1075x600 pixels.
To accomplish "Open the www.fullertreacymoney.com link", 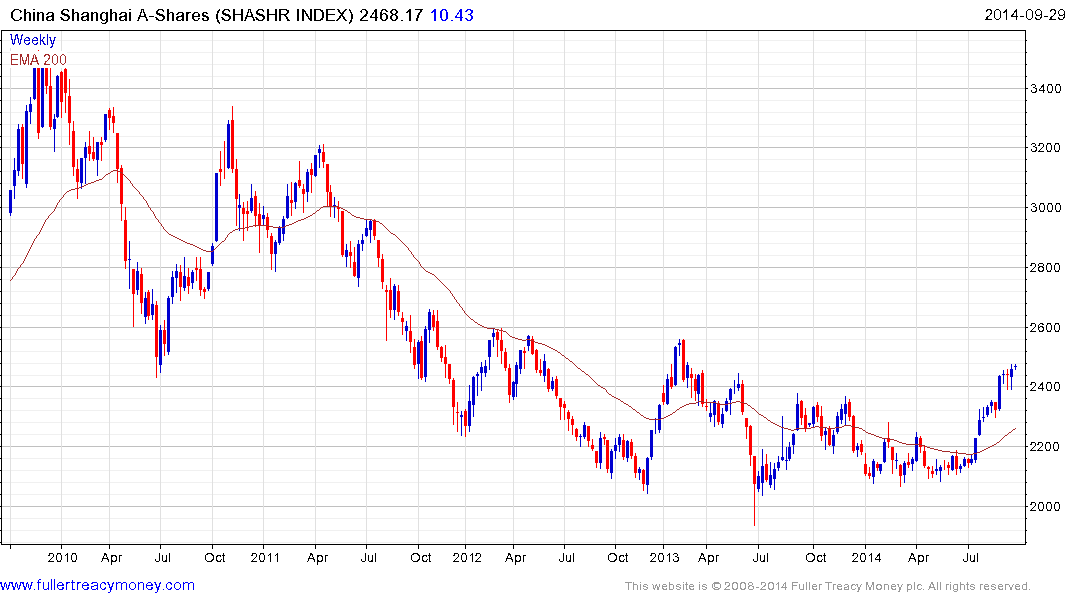I will [97, 585].
